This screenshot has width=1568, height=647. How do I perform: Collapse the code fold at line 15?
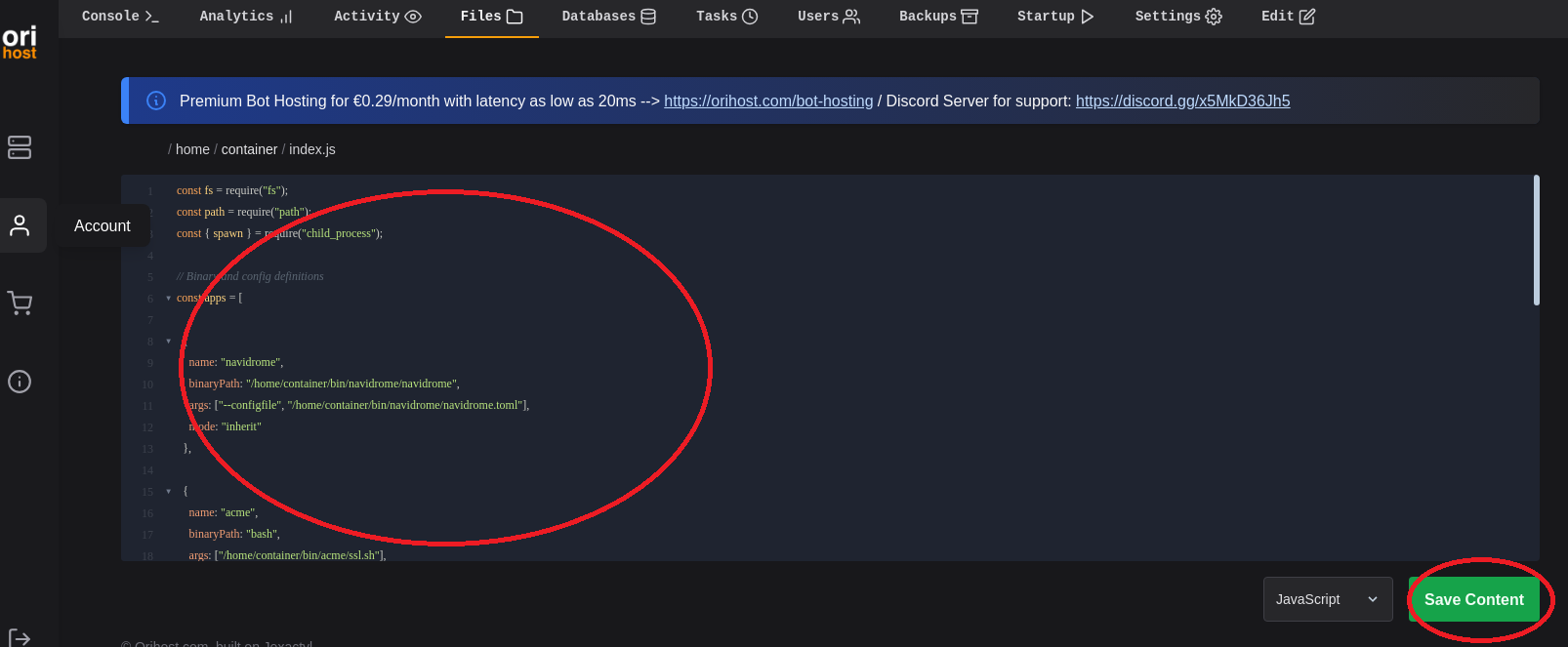point(168,492)
